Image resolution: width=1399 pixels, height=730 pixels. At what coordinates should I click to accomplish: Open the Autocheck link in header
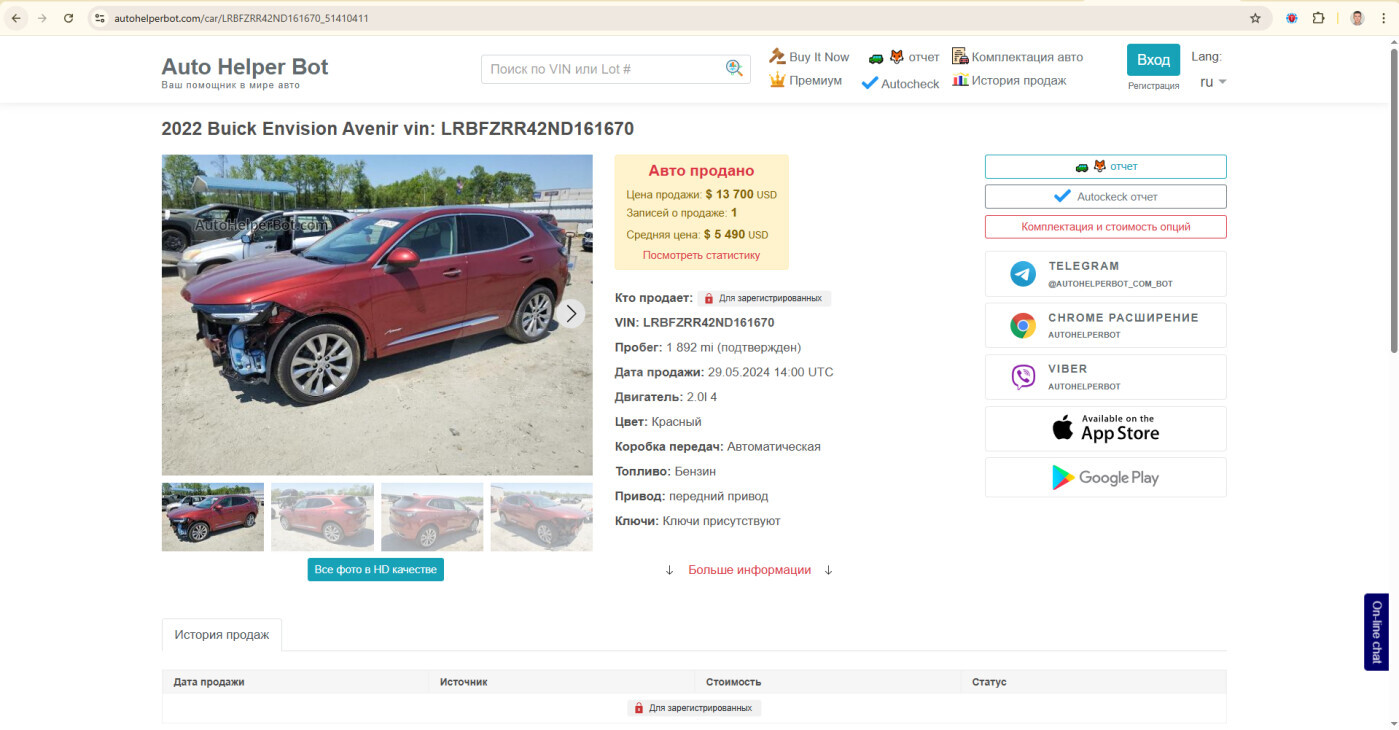(900, 84)
